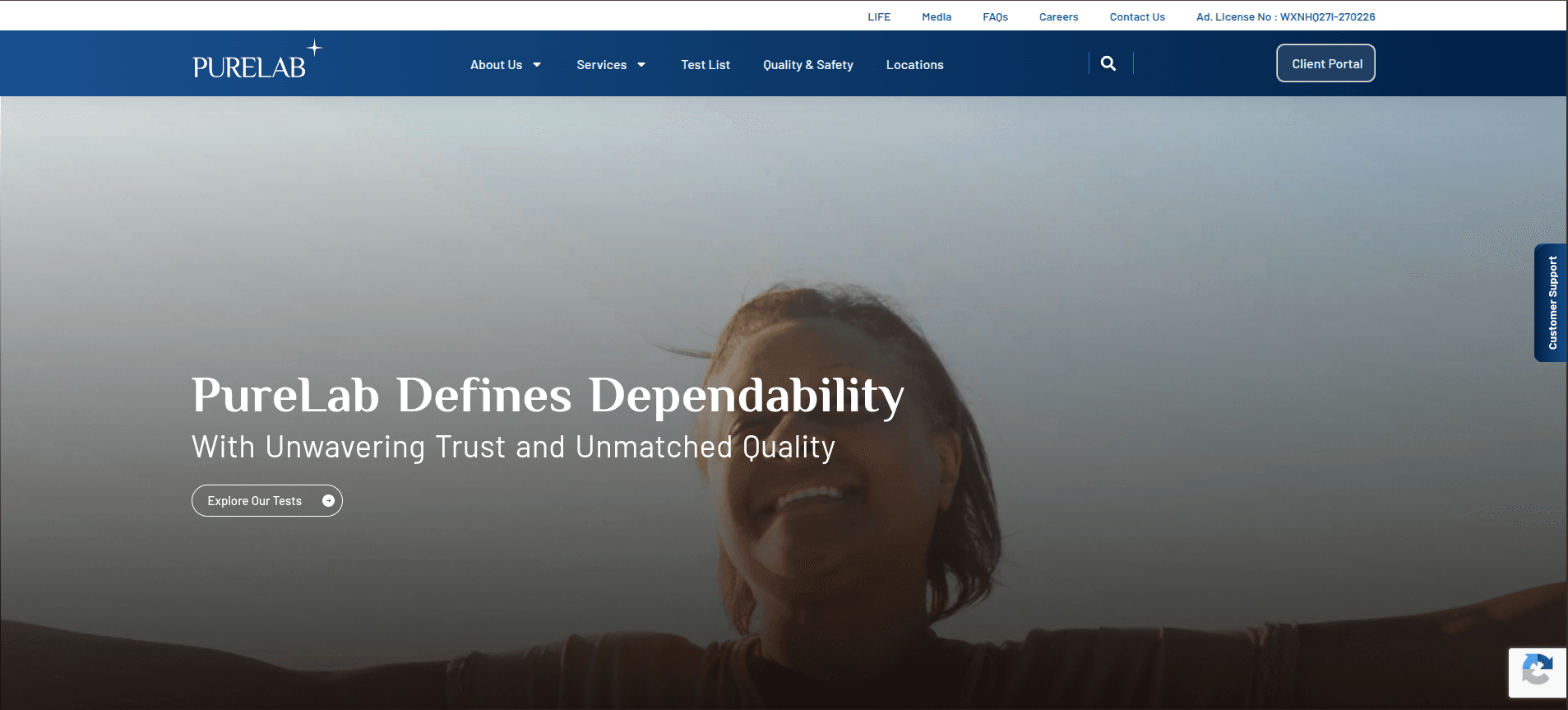
Task: Go to Test List page
Action: 705,65
